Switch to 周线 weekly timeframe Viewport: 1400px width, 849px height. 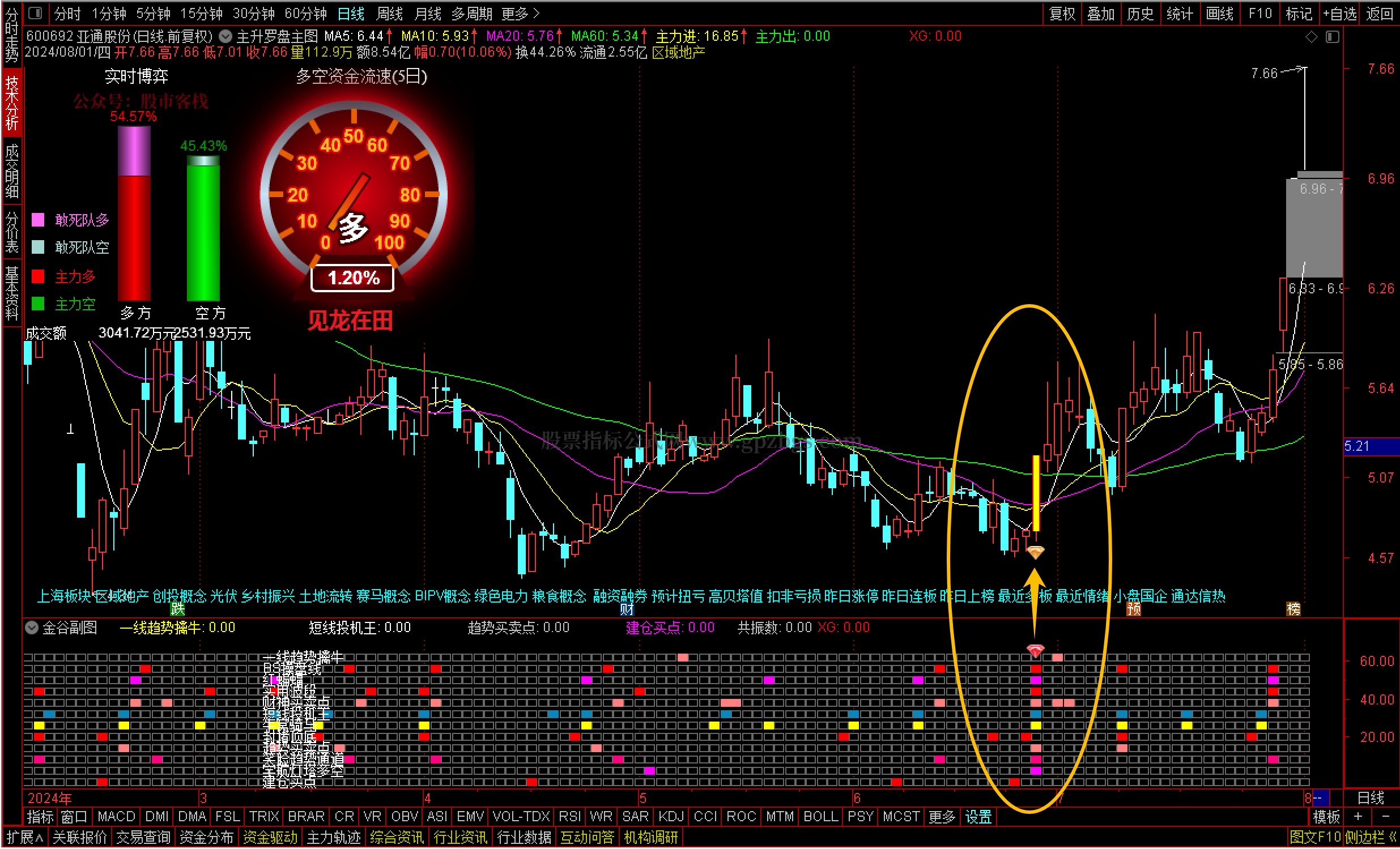click(x=389, y=13)
